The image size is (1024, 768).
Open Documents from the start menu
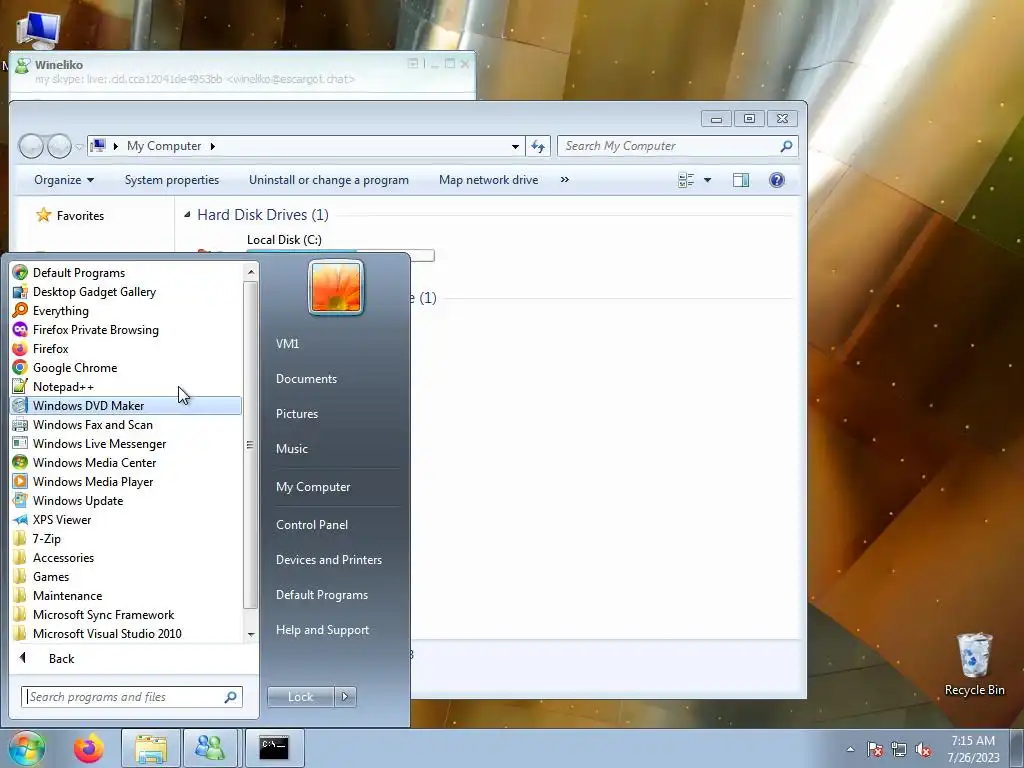[x=306, y=379]
